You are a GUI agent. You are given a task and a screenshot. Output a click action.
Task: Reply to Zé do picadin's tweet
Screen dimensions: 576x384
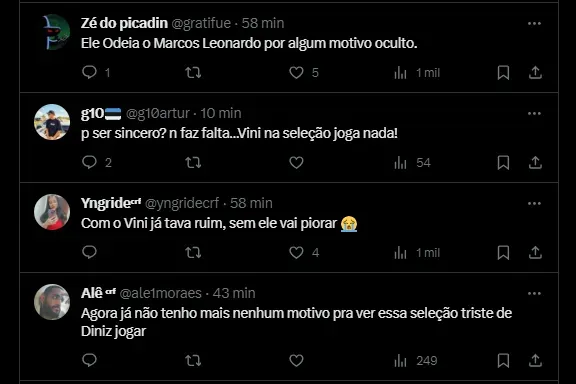point(89,72)
